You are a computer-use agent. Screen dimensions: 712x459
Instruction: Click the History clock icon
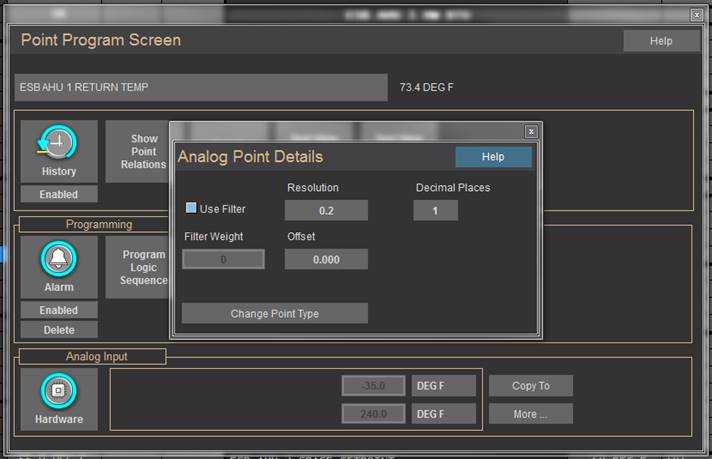(59, 144)
